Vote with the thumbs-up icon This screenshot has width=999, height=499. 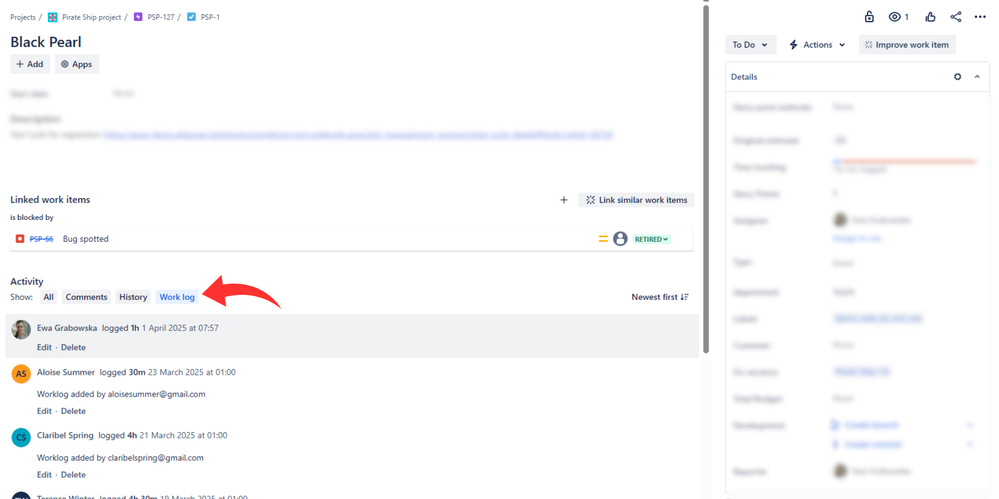coord(930,17)
